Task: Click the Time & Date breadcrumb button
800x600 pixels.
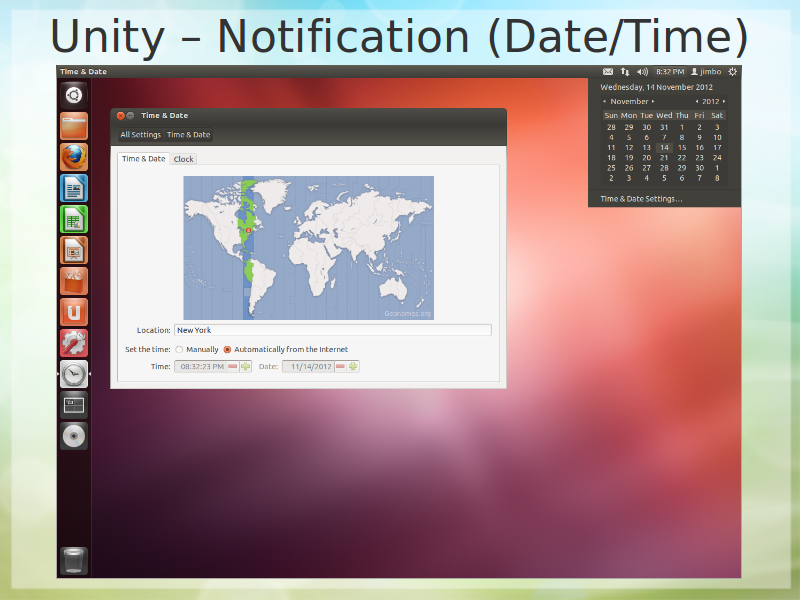Action: [188, 135]
